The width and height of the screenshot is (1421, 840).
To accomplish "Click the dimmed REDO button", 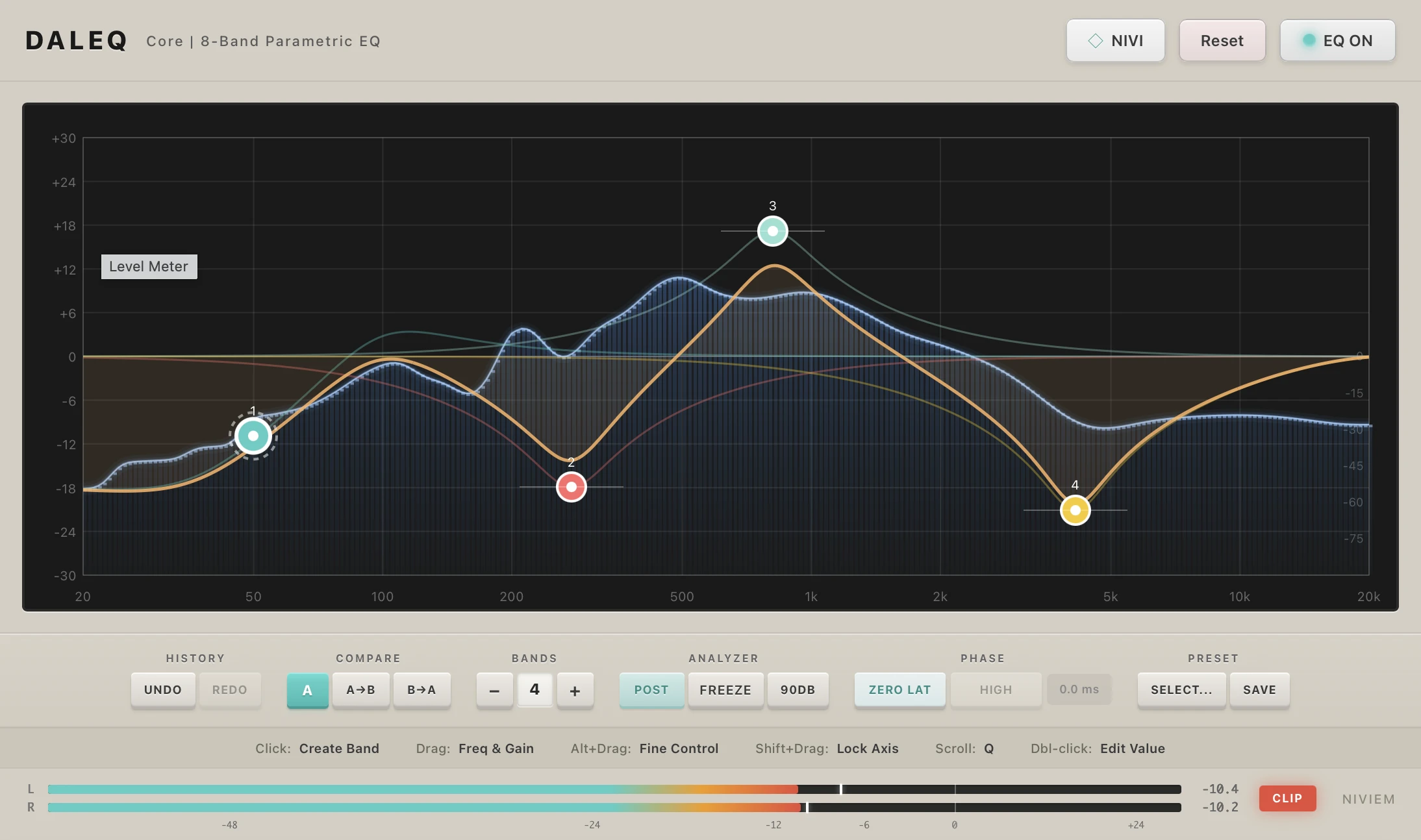I will coord(230,690).
